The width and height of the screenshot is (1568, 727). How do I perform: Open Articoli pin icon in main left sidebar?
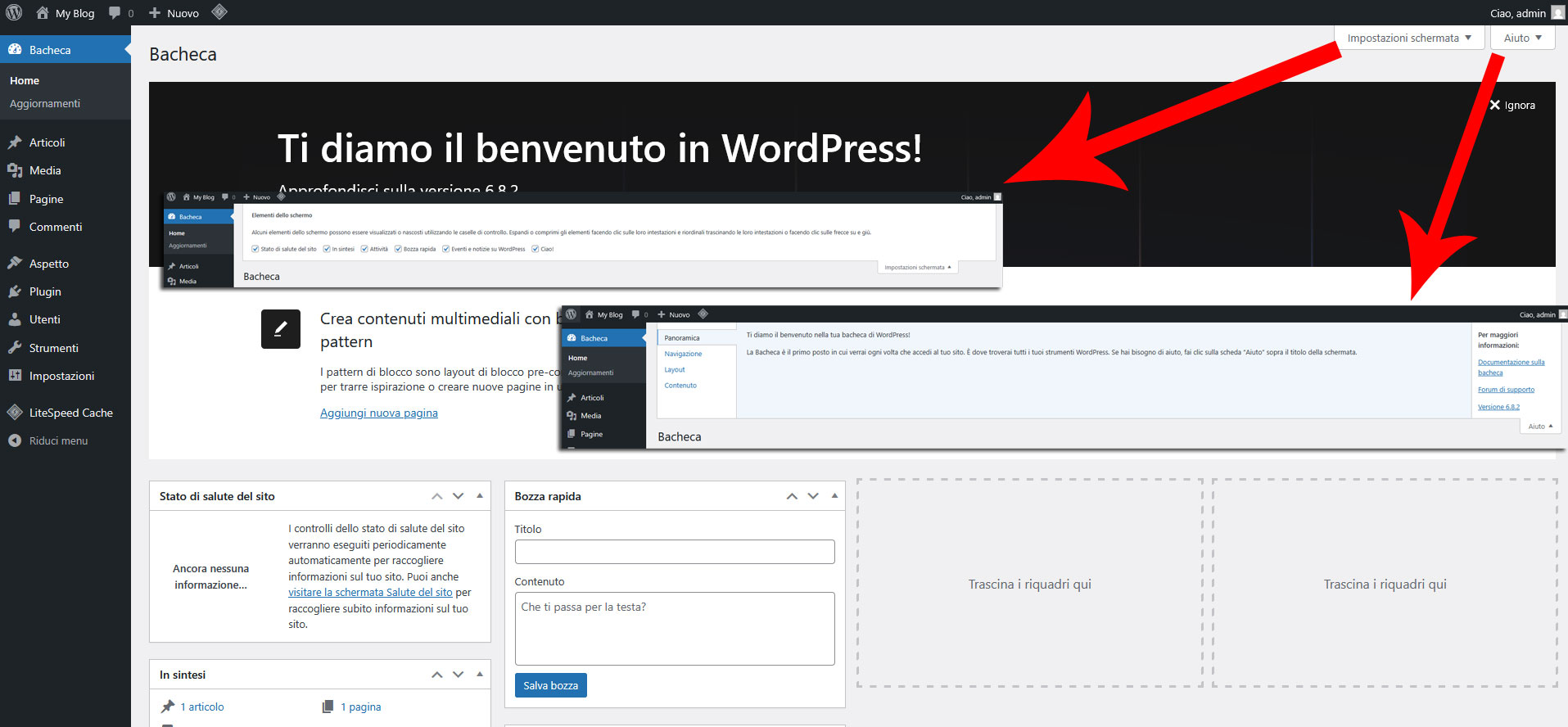pyautogui.click(x=15, y=142)
